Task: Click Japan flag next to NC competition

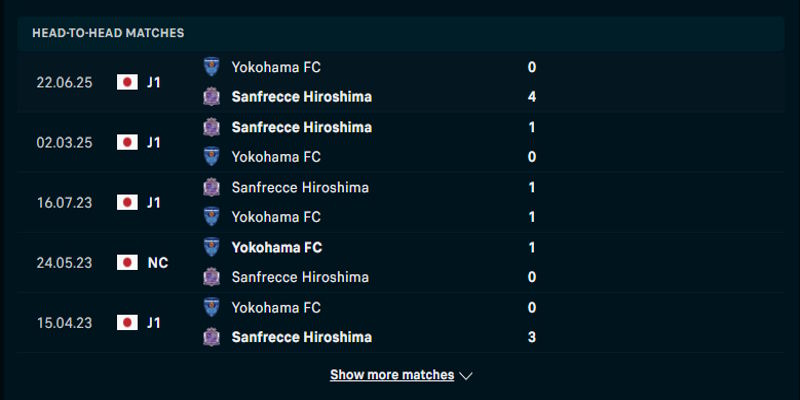Action: coord(127,262)
